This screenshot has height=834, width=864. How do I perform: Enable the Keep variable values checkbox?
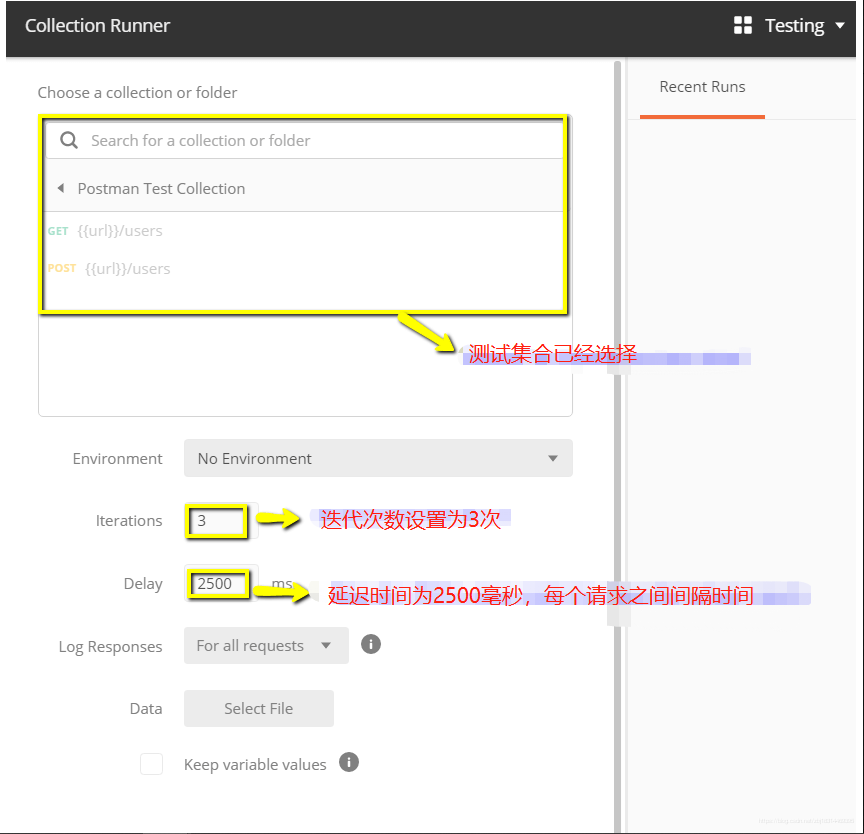tap(151, 764)
